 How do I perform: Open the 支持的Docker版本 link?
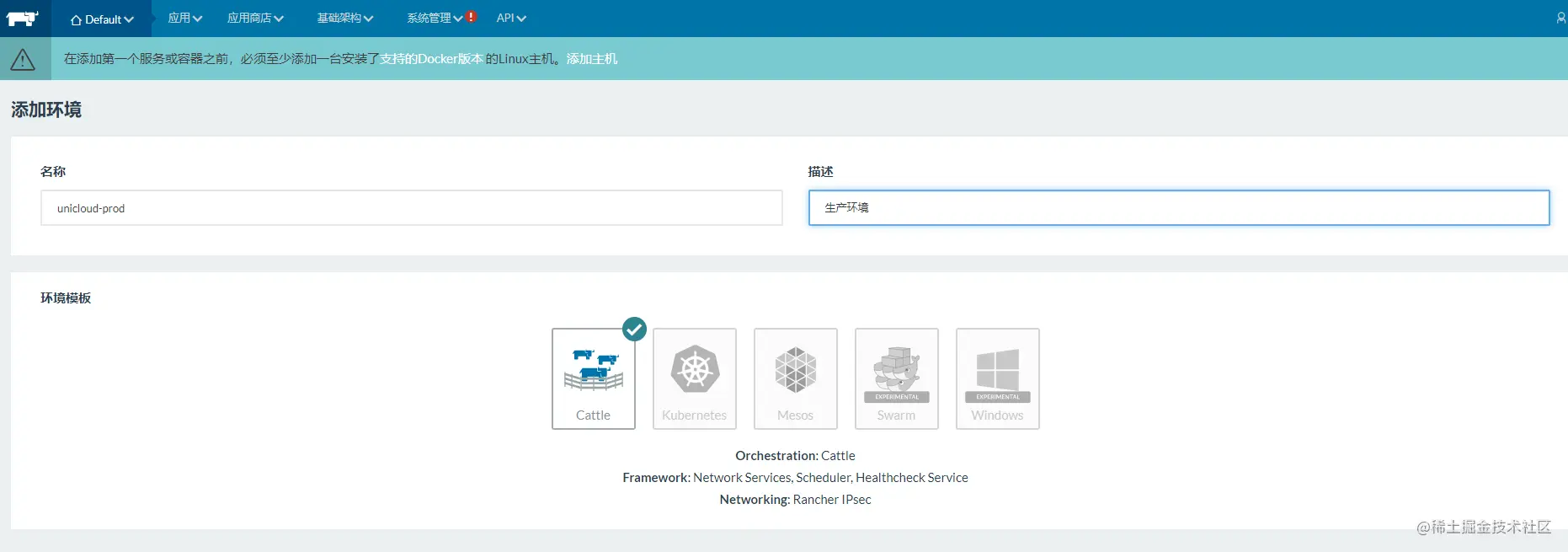(x=432, y=59)
